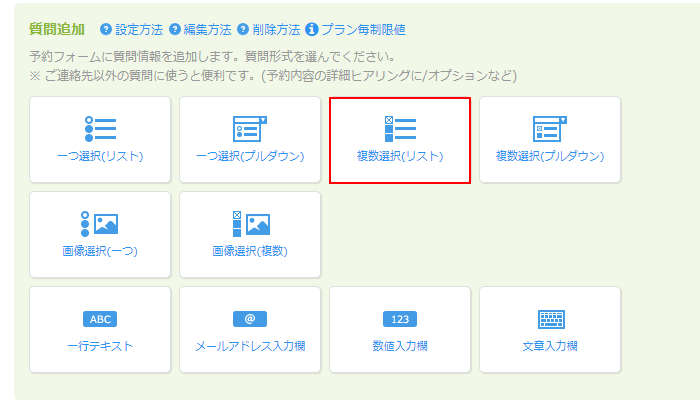
Task: Click the multiple-select pulldown icon
Action: point(550,128)
